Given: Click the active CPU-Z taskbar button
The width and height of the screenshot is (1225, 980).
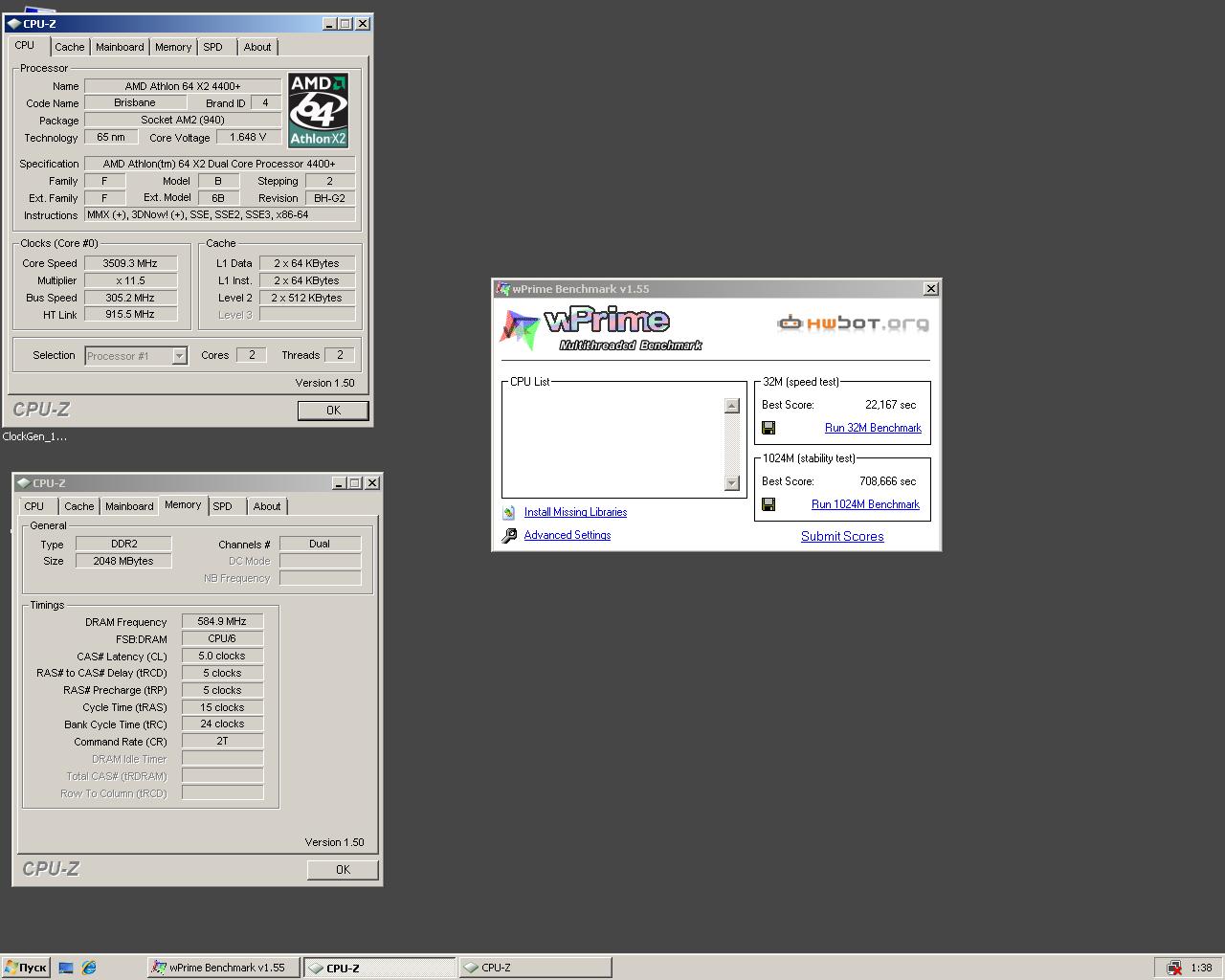Looking at the screenshot, I should tap(380, 968).
